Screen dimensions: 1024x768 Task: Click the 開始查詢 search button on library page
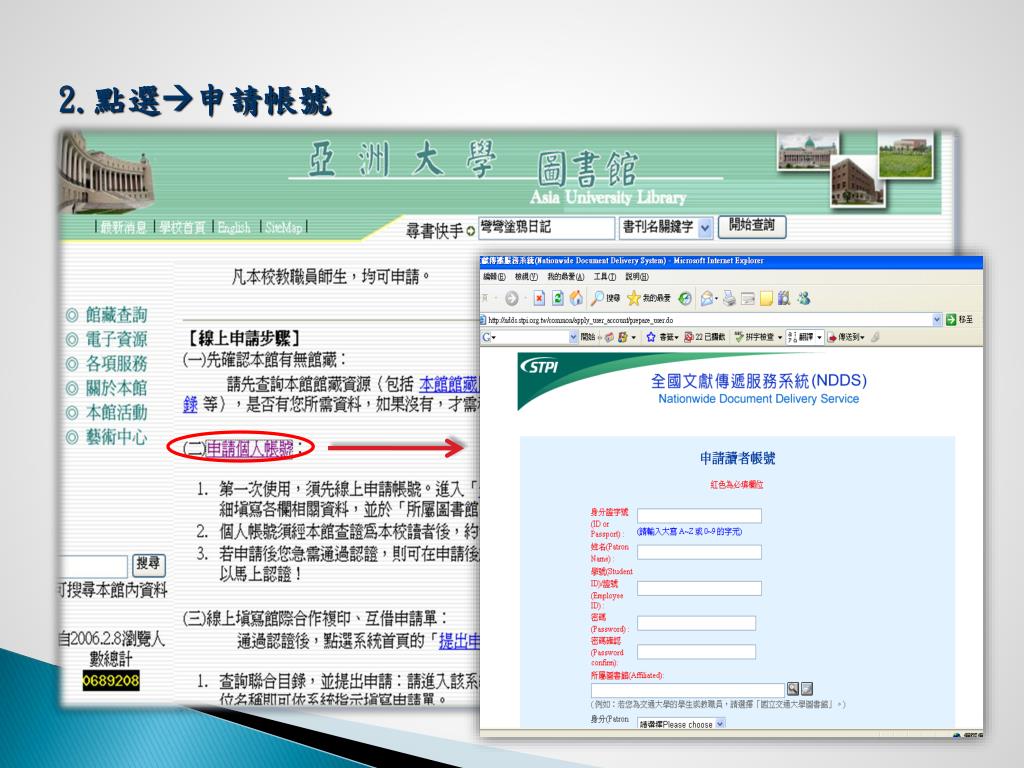(x=752, y=226)
